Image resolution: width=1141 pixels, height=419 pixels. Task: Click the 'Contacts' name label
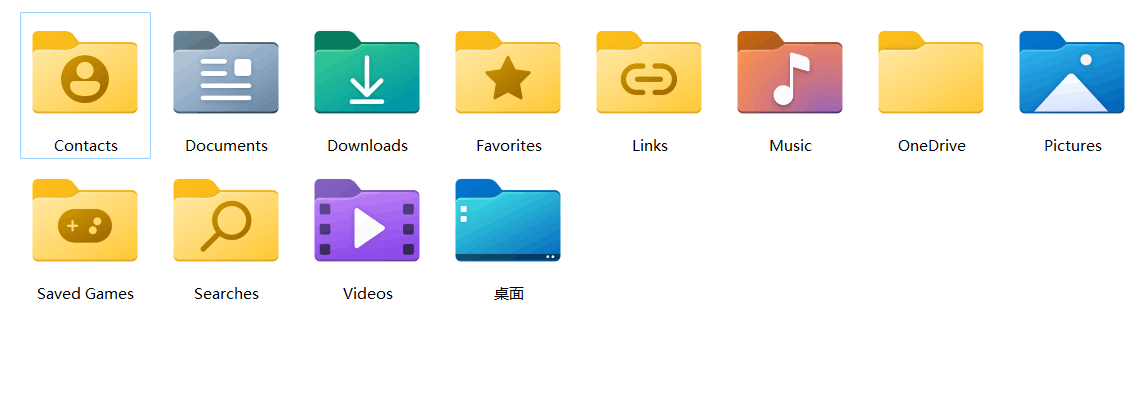[x=86, y=145]
